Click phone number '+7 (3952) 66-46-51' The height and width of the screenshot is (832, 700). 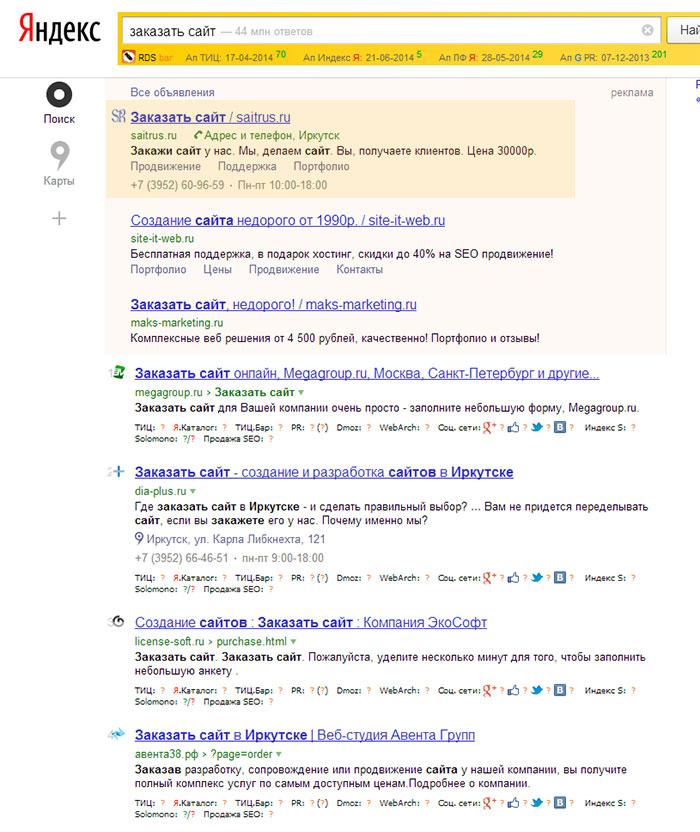tap(182, 558)
